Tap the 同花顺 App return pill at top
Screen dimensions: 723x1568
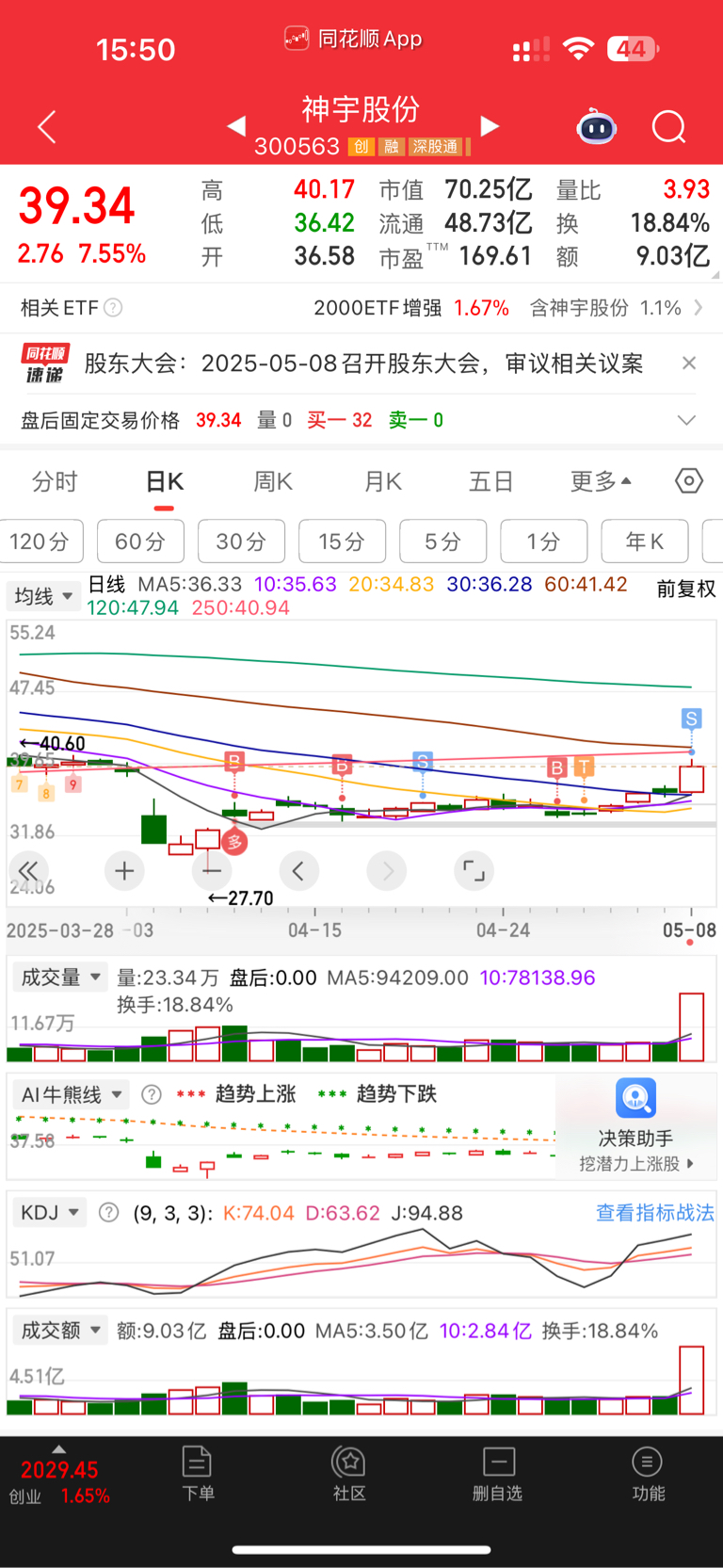(353, 39)
